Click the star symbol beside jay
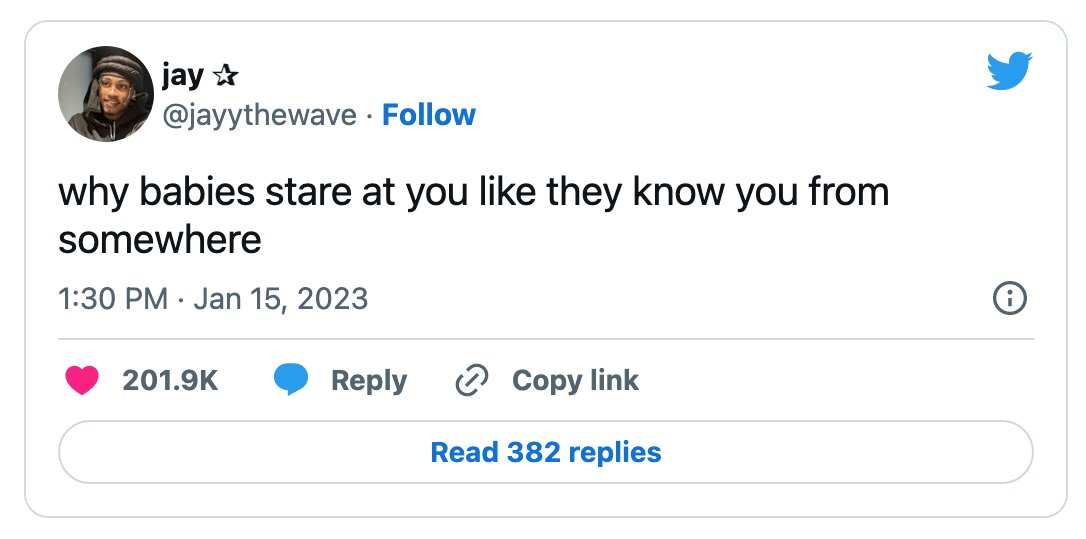This screenshot has height=539, width=1086. pos(225,76)
